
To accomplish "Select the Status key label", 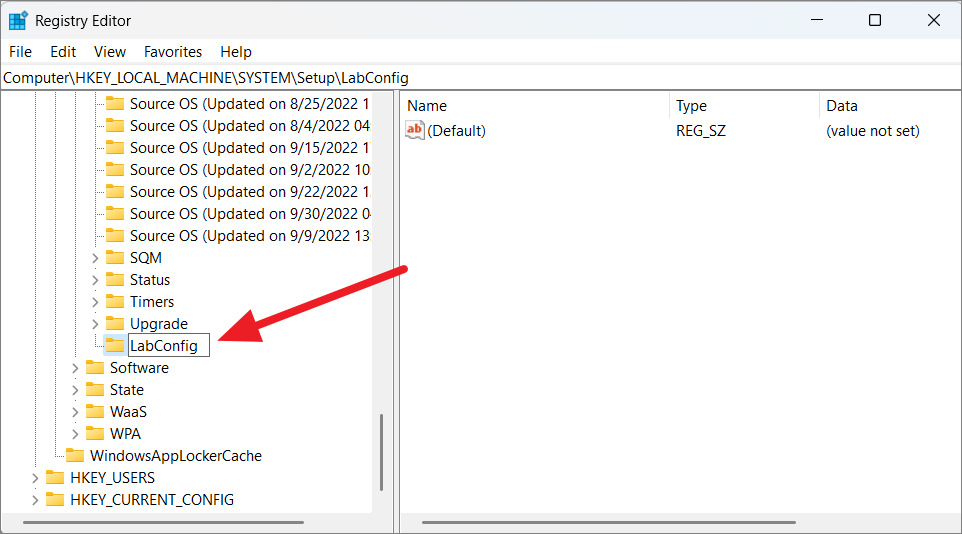I will pos(150,279).
